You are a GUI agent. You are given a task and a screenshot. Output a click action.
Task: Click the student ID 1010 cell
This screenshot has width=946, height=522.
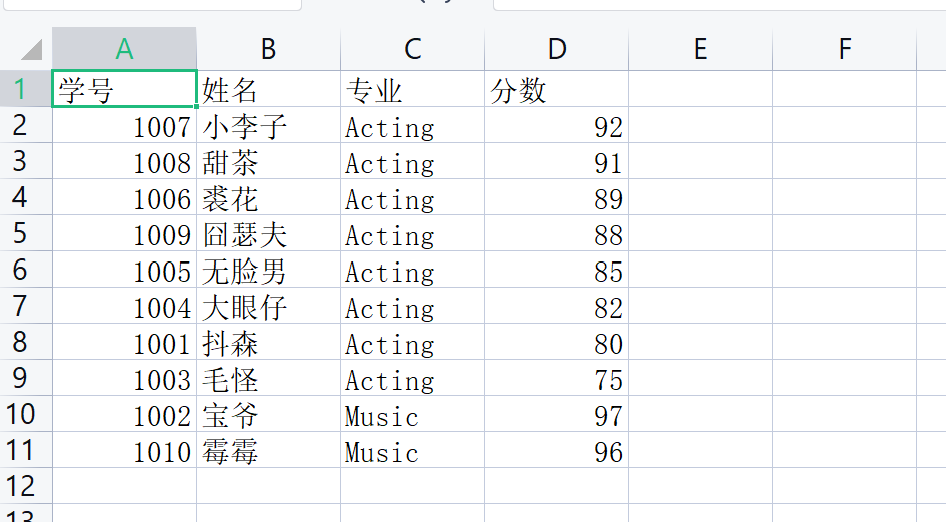[x=124, y=451]
